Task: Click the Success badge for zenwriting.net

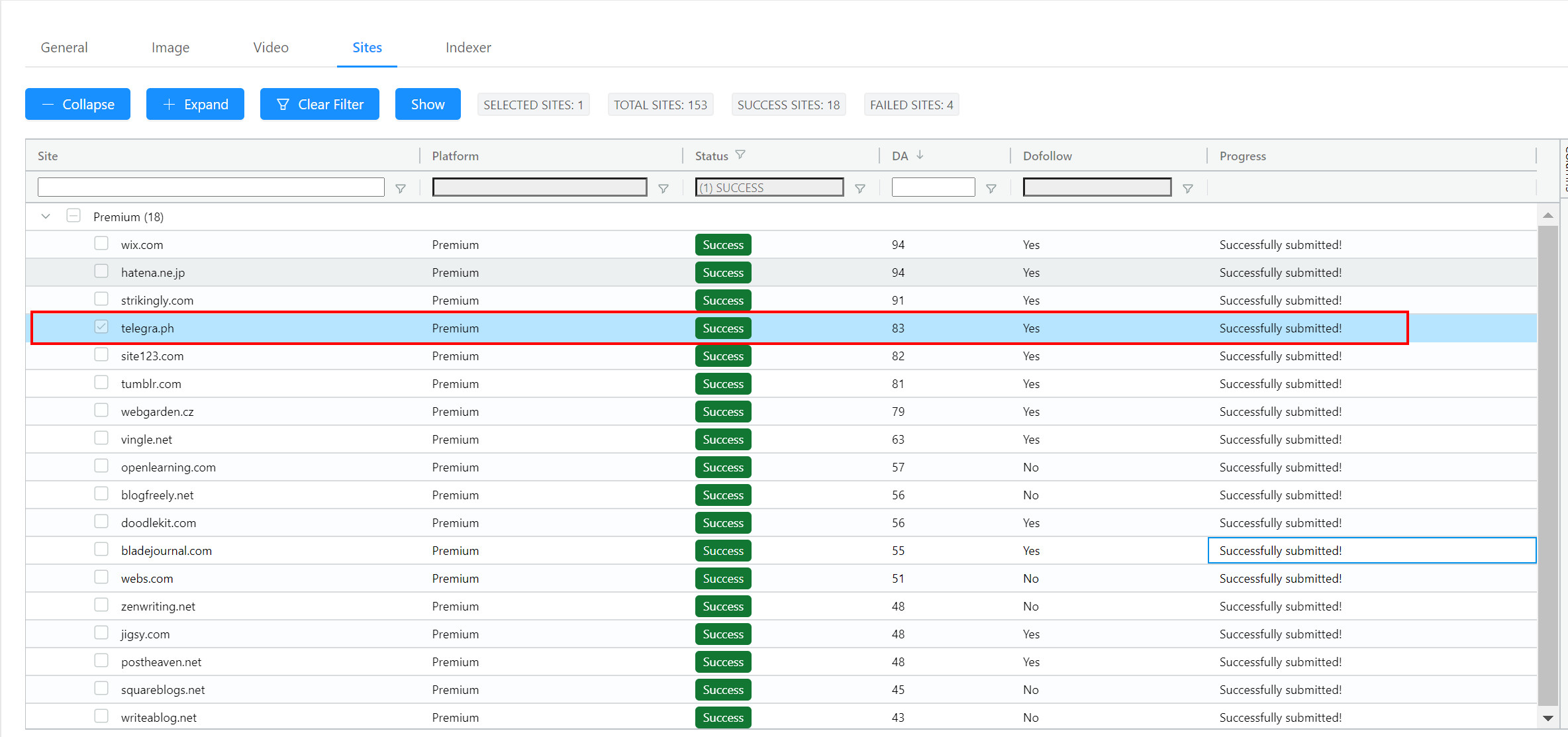Action: click(x=723, y=607)
